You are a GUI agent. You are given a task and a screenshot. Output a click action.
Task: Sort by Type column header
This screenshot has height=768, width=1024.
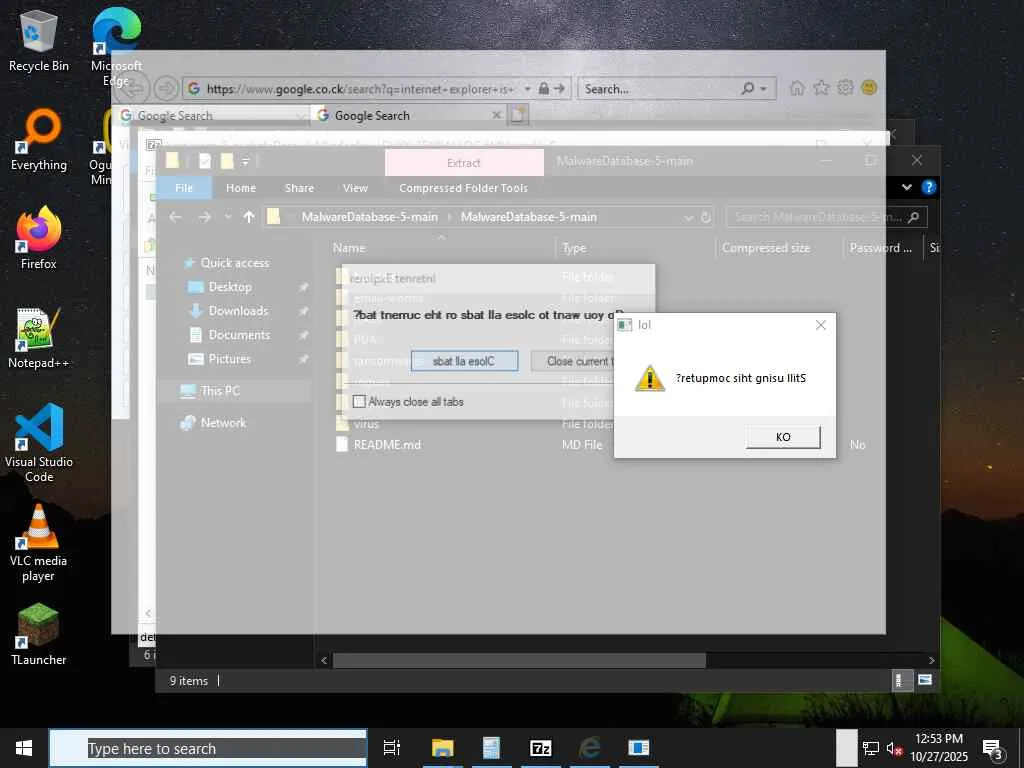coord(574,248)
